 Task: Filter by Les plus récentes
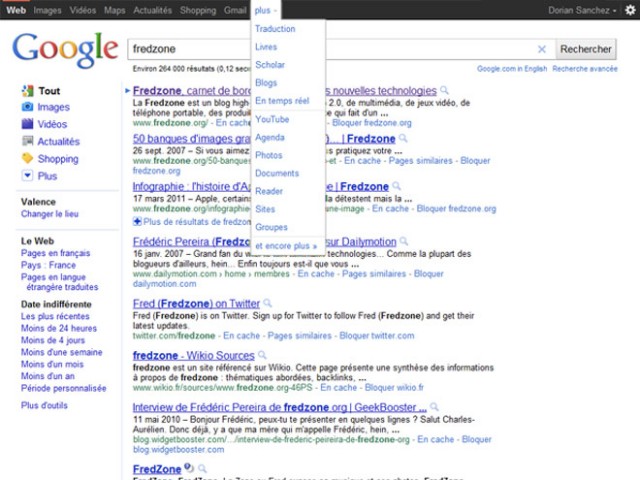(x=55, y=316)
